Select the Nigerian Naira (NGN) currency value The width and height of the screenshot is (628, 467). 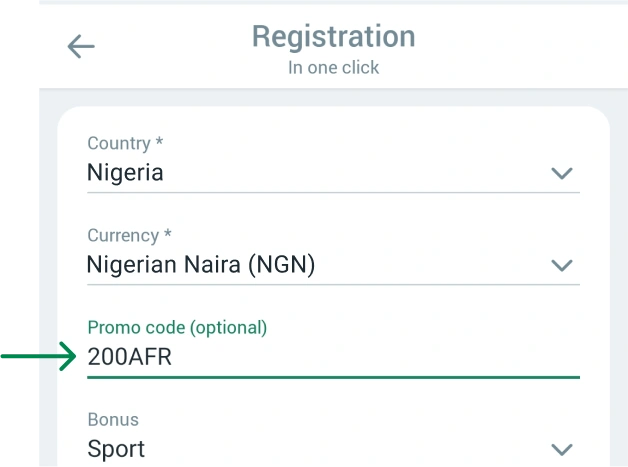click(x=200, y=265)
